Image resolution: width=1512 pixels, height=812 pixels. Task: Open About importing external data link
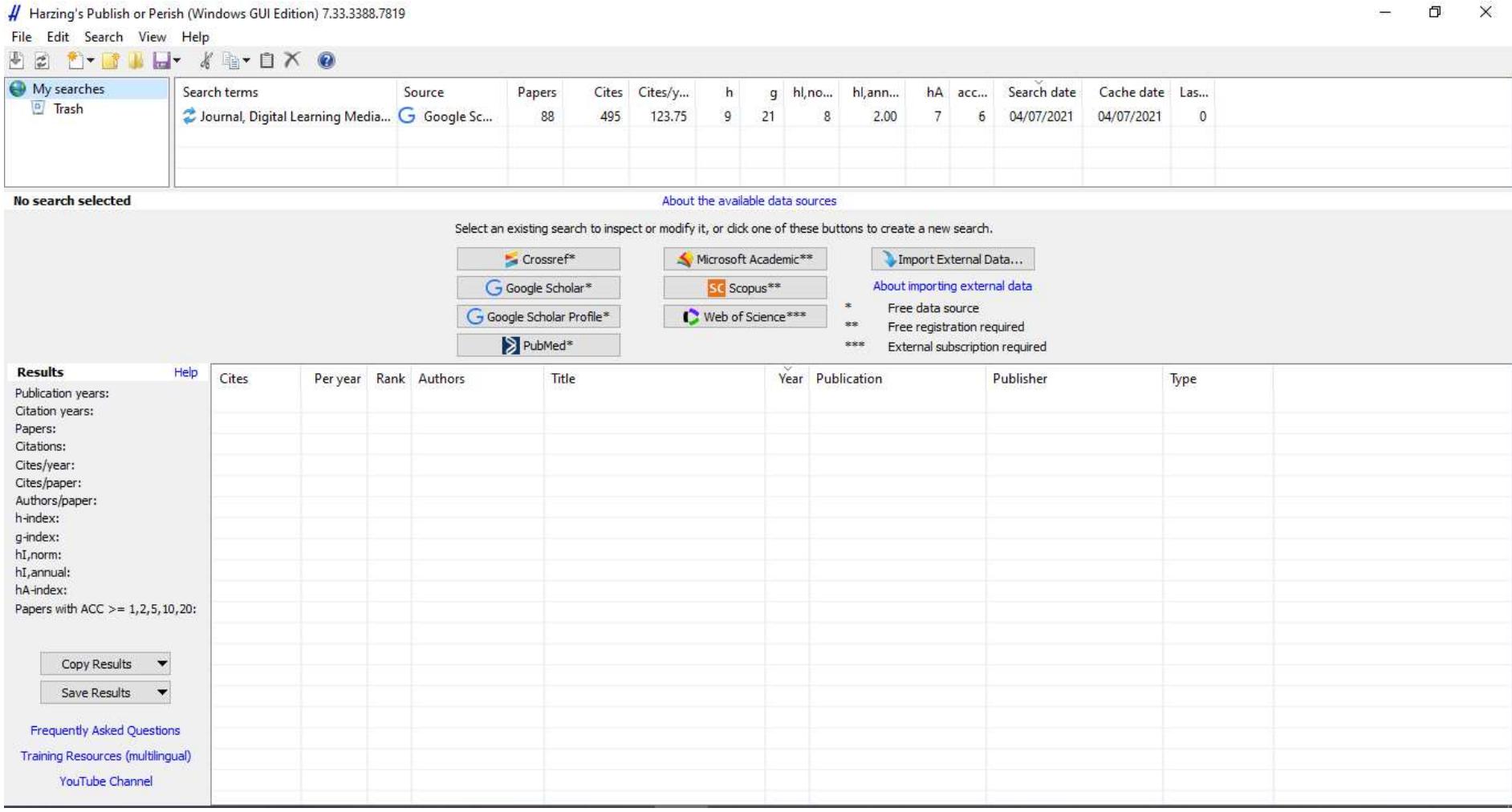pos(953,286)
